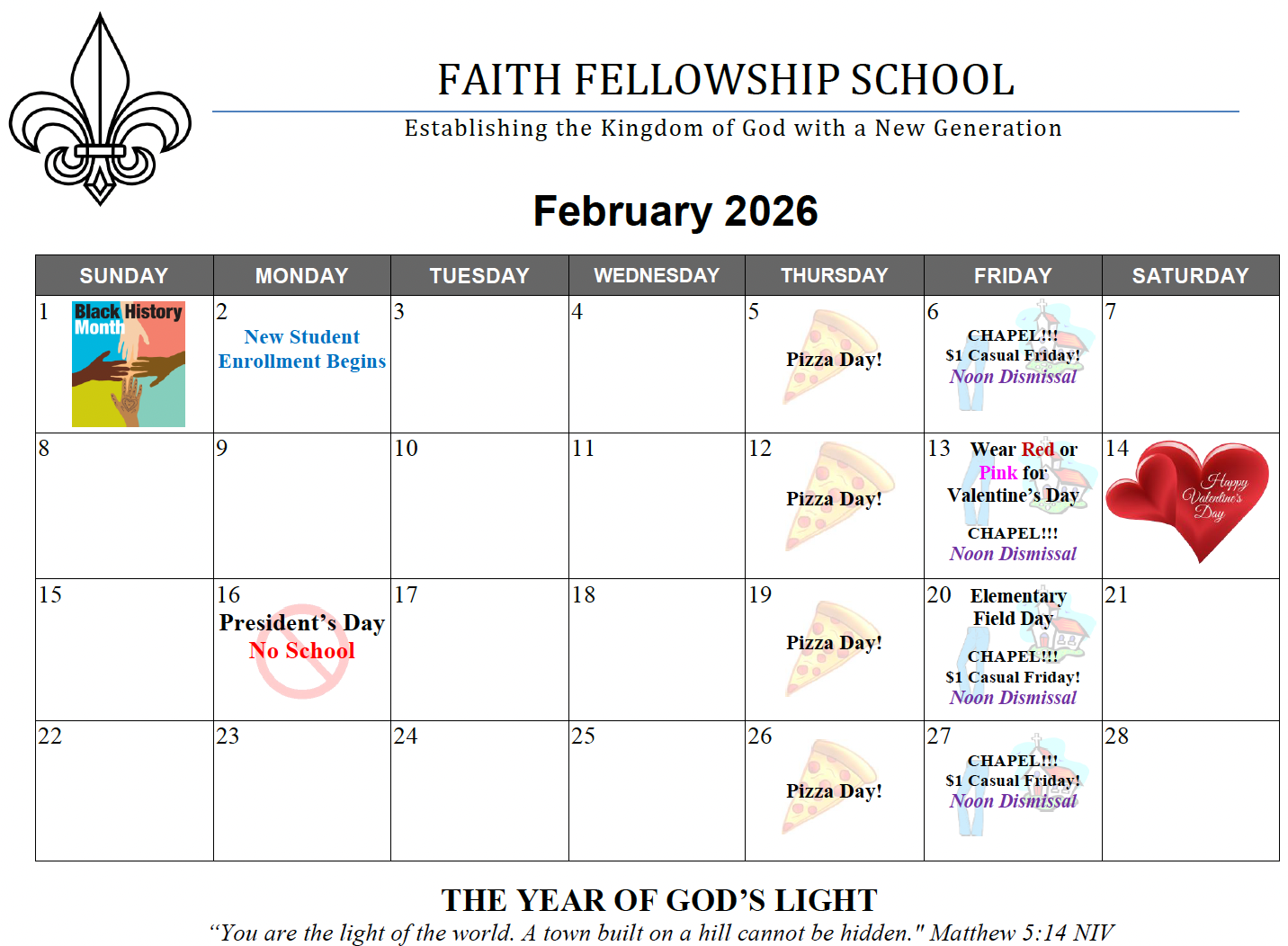
Task: Click the February 2026 month title
Action: (x=675, y=212)
